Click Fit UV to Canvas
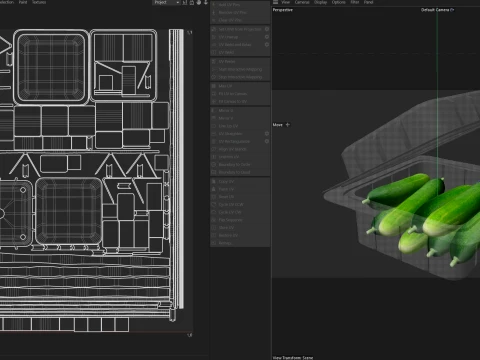 click(x=240, y=94)
